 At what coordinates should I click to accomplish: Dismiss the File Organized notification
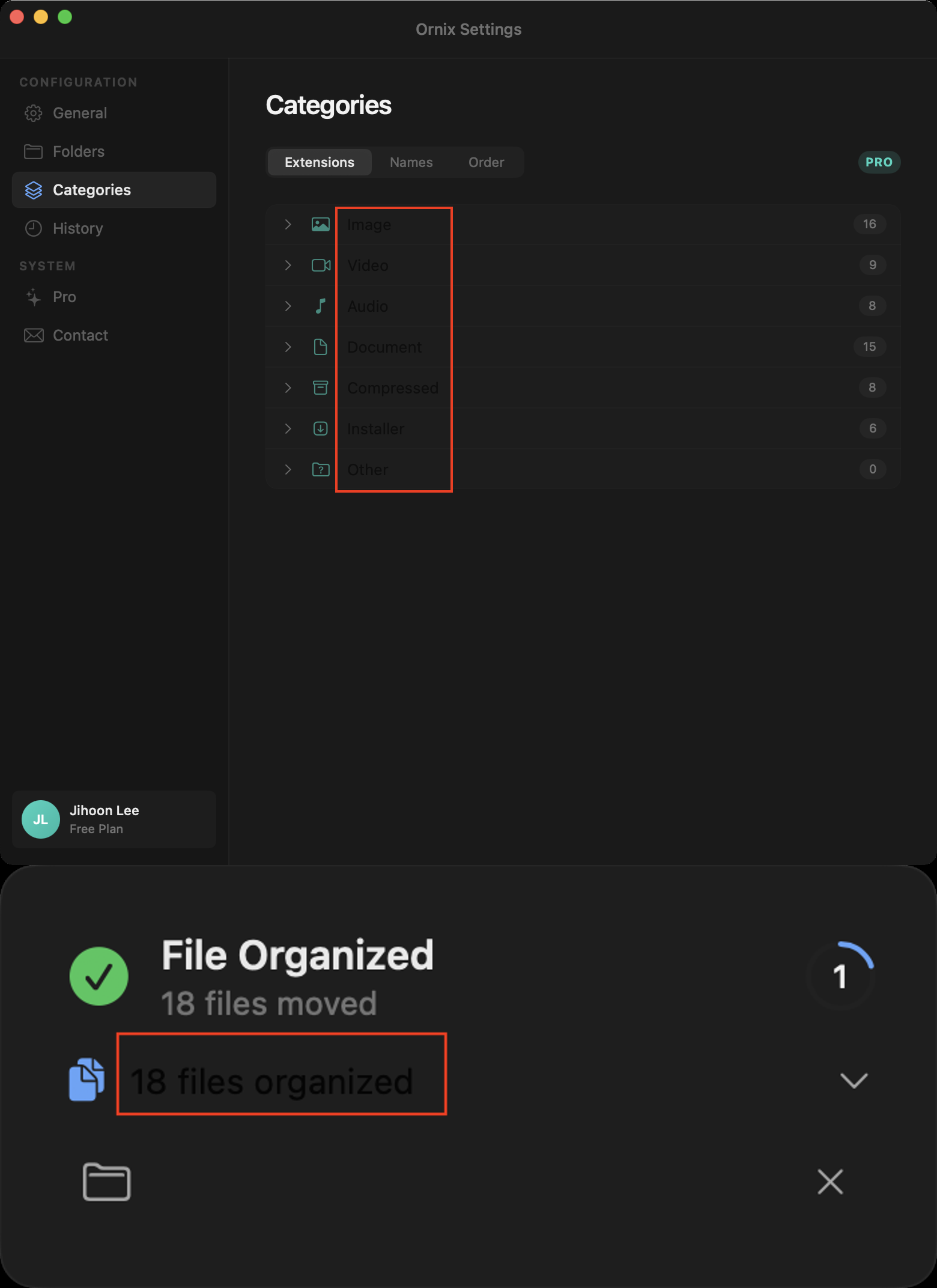831,1182
